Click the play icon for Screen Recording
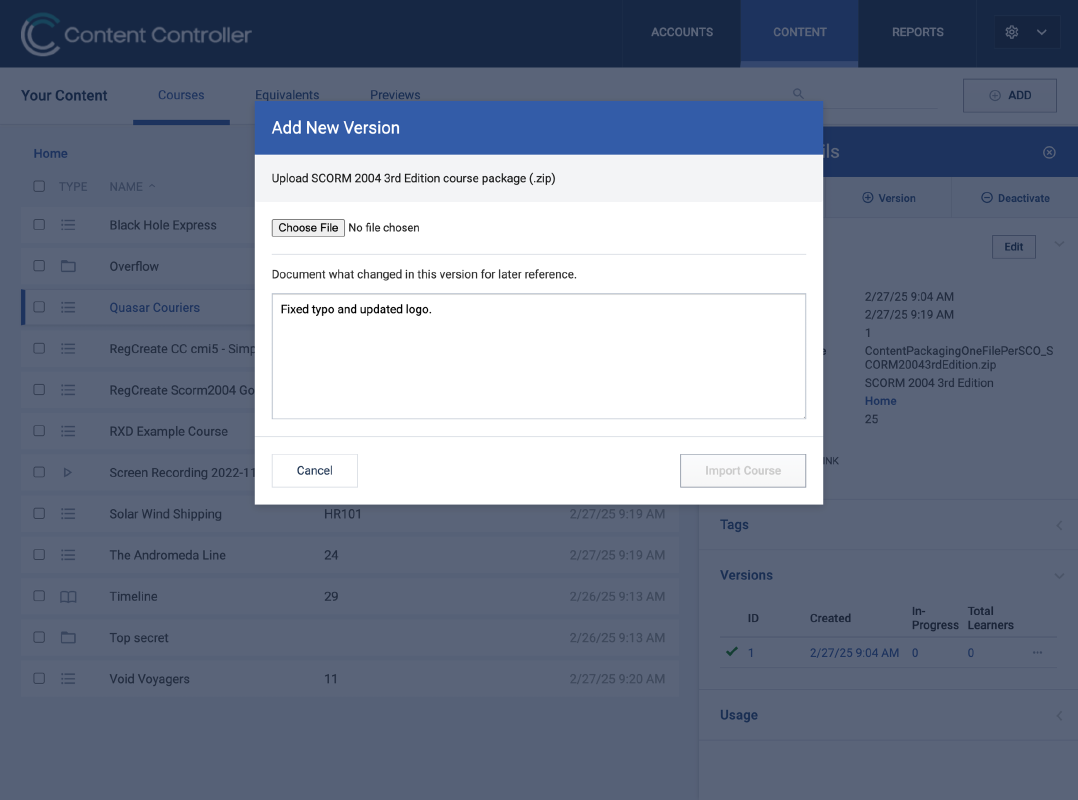The height and width of the screenshot is (800, 1078). point(67,472)
